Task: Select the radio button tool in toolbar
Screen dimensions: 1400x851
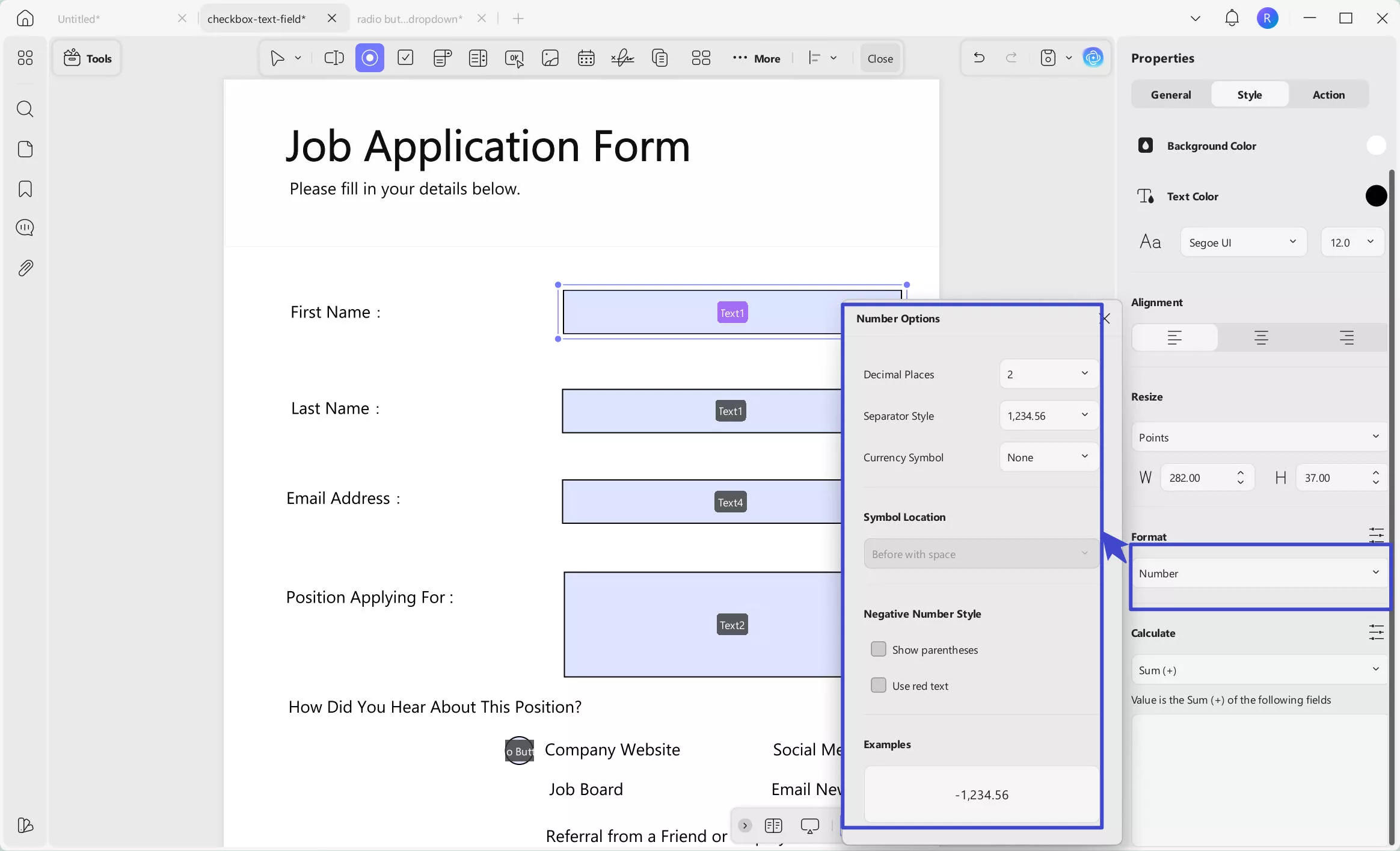Action: [x=369, y=58]
